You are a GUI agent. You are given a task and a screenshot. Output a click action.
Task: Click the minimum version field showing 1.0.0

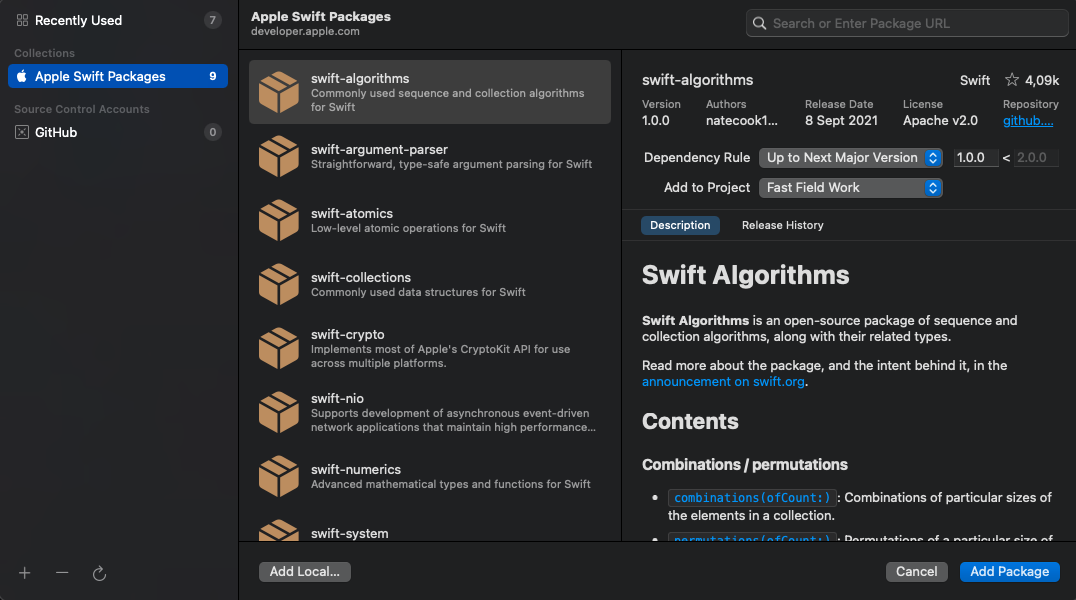click(976, 158)
